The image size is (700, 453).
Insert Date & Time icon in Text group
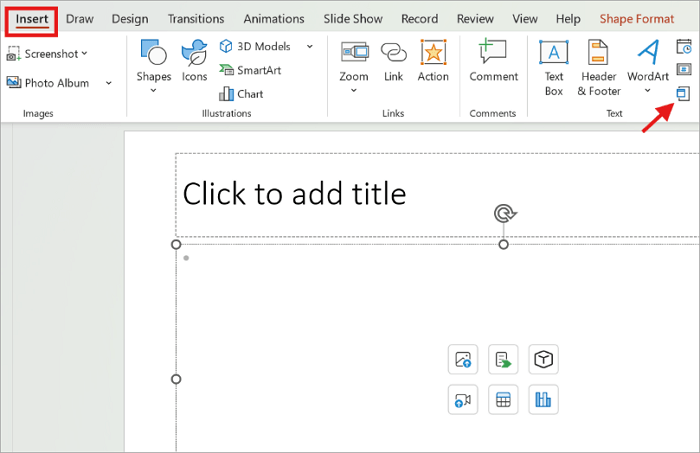pos(683,46)
